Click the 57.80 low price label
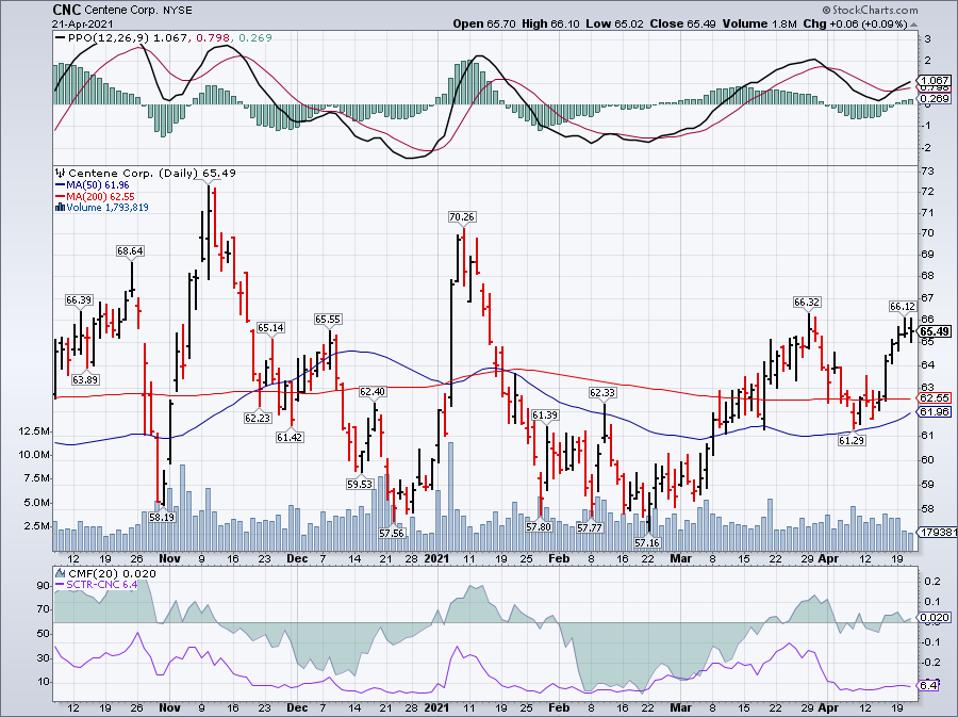958x717 pixels. click(x=538, y=526)
